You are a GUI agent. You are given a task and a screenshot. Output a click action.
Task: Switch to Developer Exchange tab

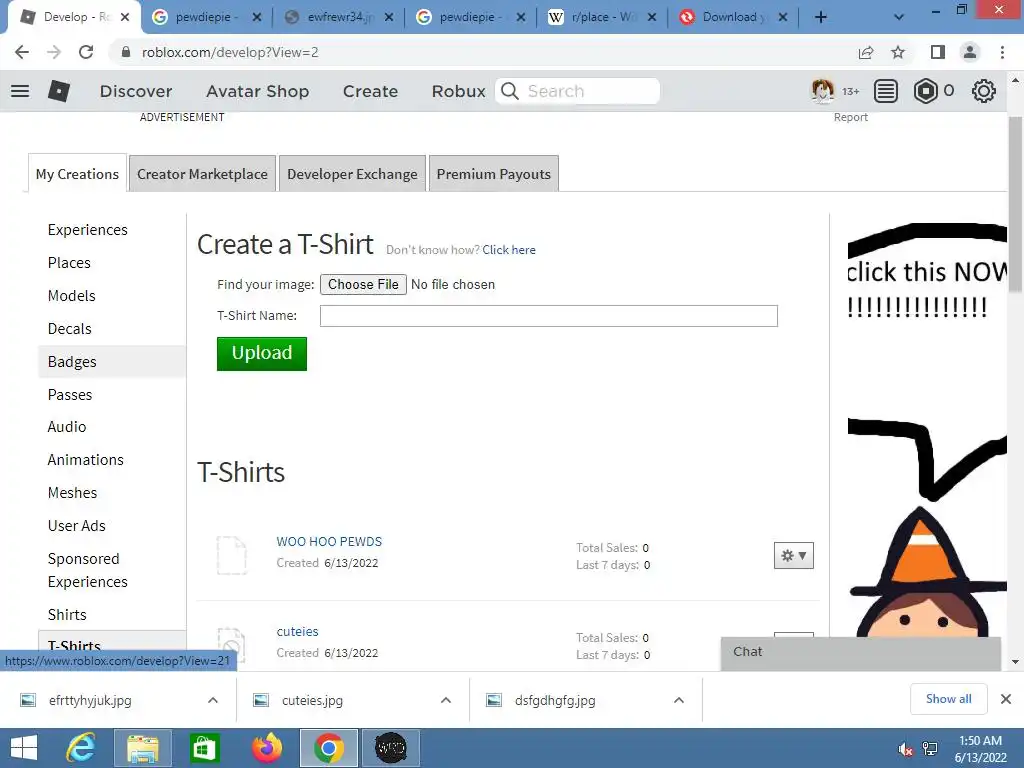pos(352,174)
